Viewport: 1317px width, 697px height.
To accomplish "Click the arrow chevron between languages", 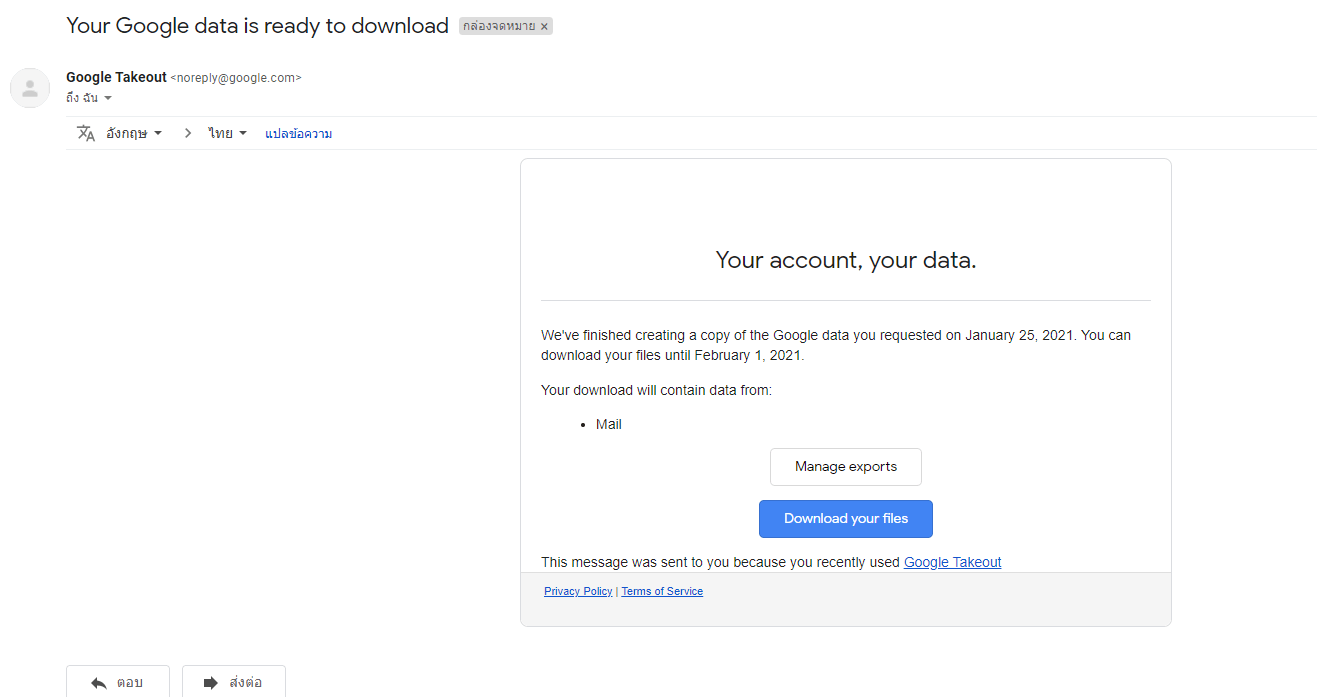I will (187, 133).
